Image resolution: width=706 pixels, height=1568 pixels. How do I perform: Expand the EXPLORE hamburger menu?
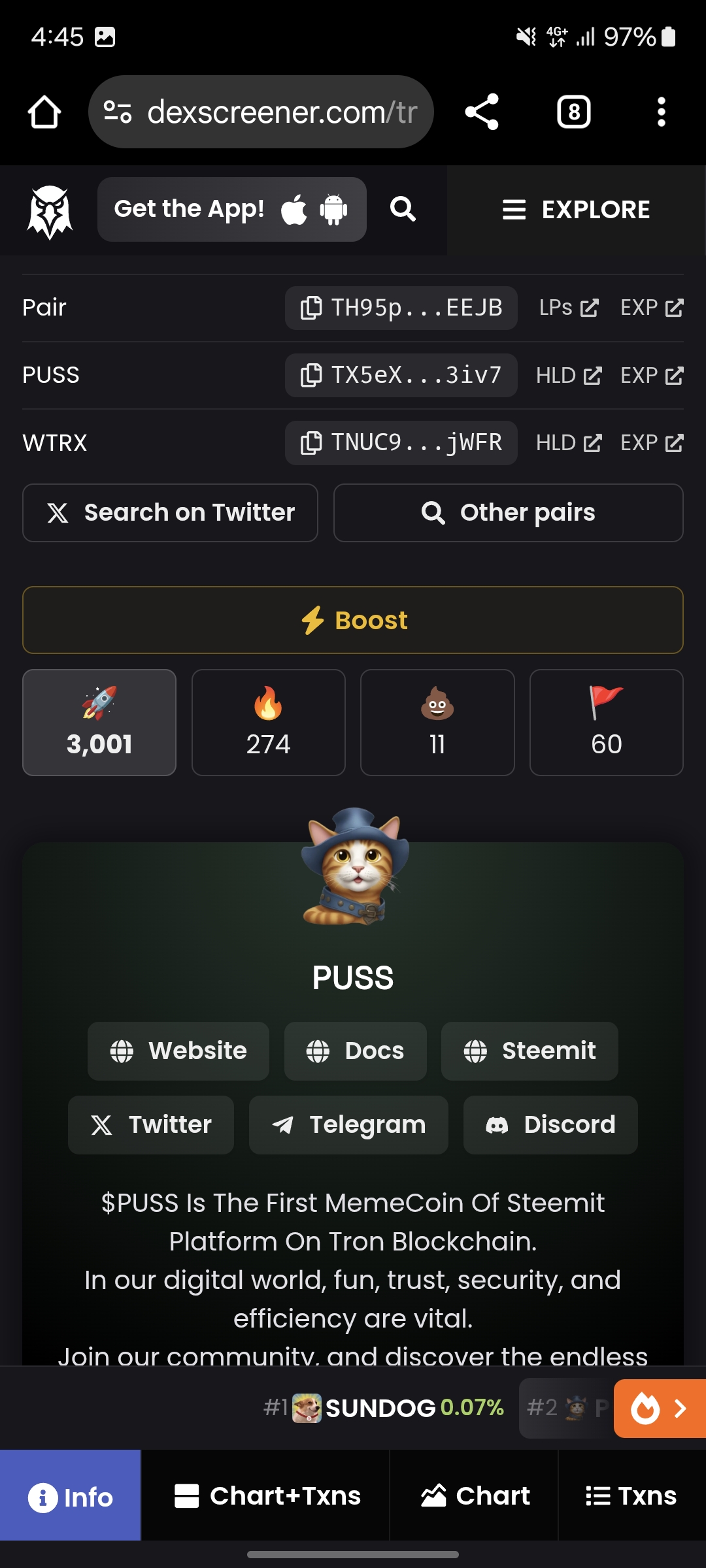pos(576,210)
